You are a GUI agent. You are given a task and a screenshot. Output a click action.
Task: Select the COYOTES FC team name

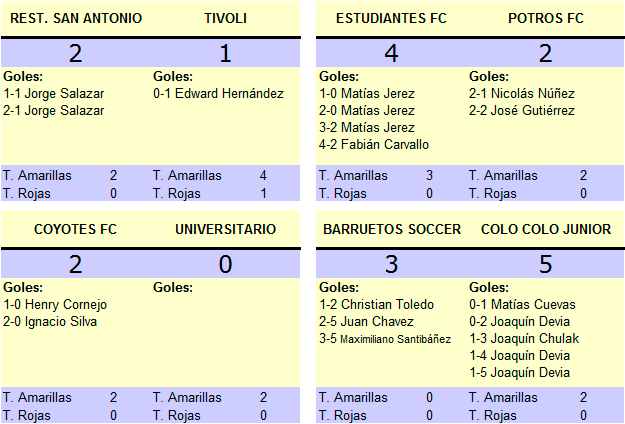tap(75, 230)
